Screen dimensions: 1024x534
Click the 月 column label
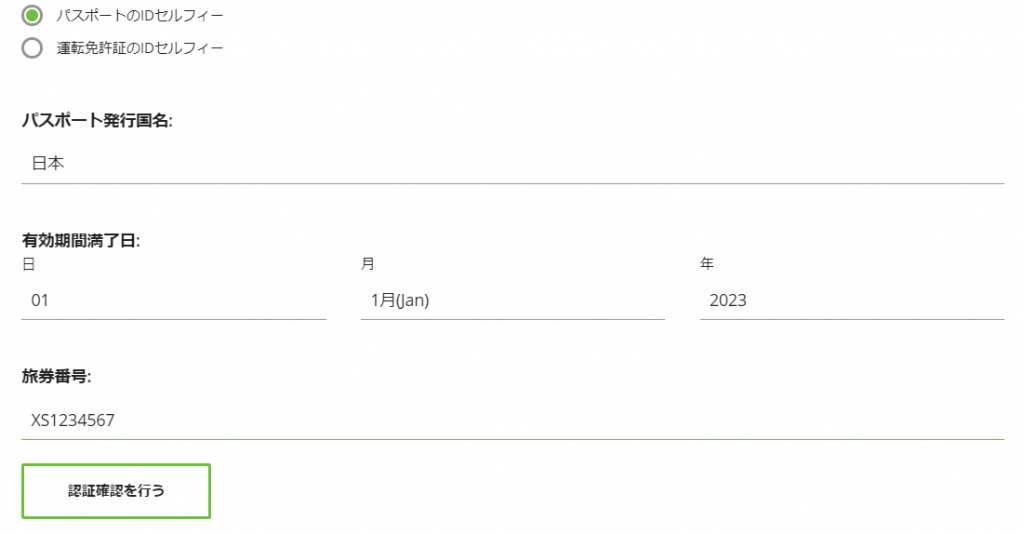tap(368, 264)
